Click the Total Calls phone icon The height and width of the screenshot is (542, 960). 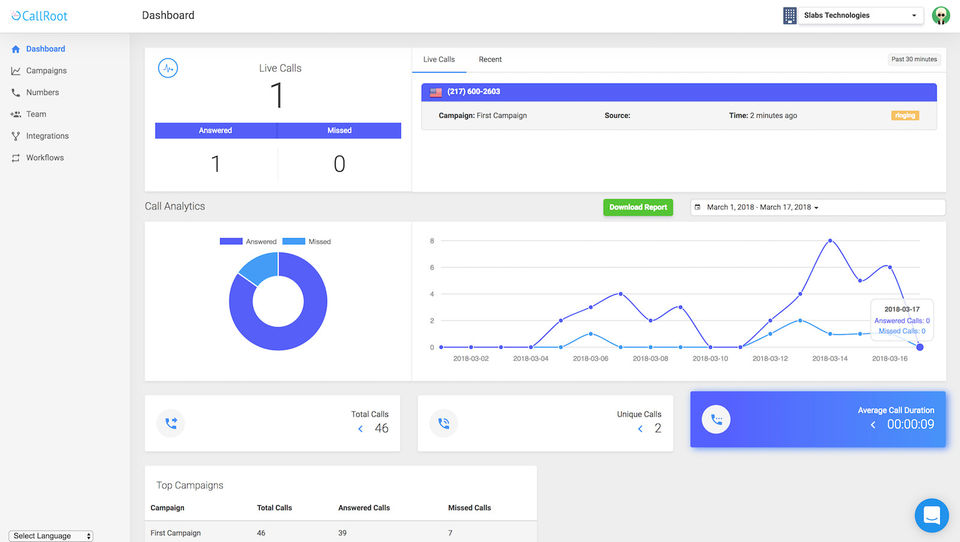pyautogui.click(x=171, y=423)
